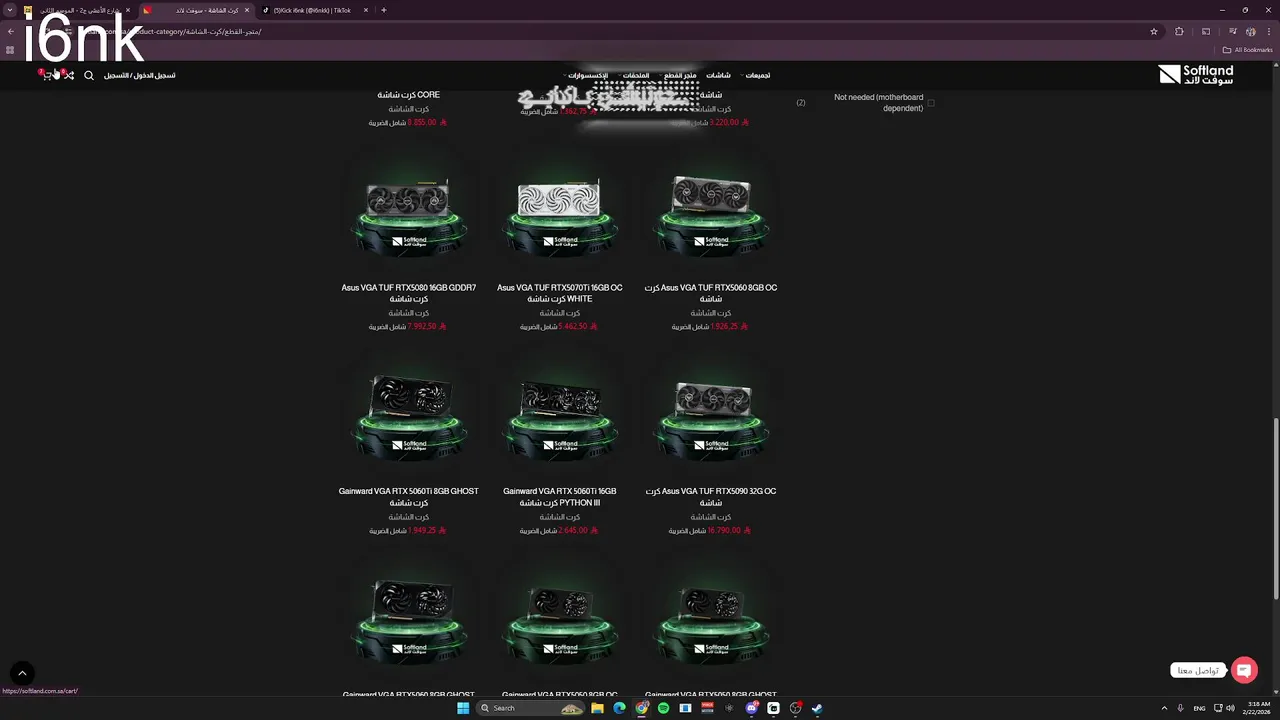Close the TikTok tab

pyautogui.click(x=366, y=10)
